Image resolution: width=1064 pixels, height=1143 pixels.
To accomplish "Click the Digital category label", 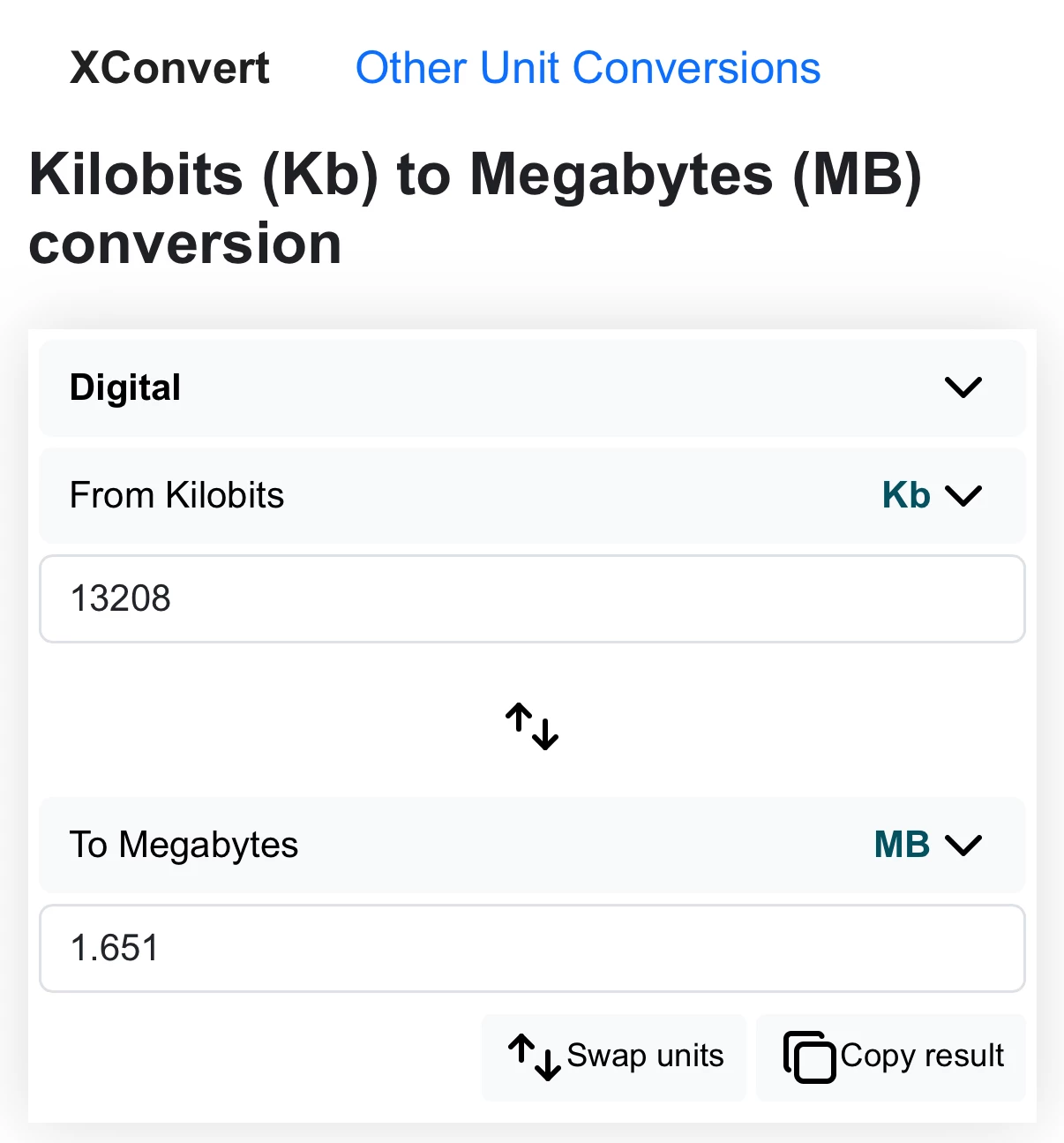I will (x=125, y=387).
